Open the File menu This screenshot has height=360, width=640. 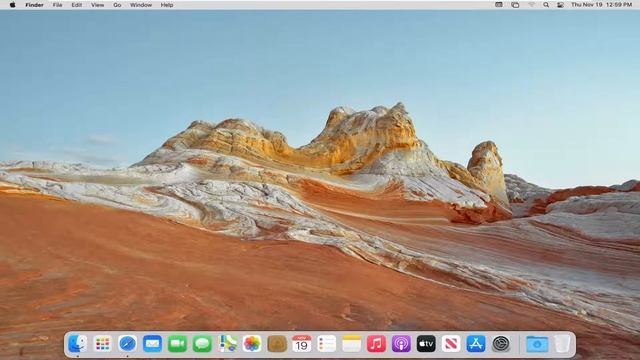pyautogui.click(x=58, y=5)
